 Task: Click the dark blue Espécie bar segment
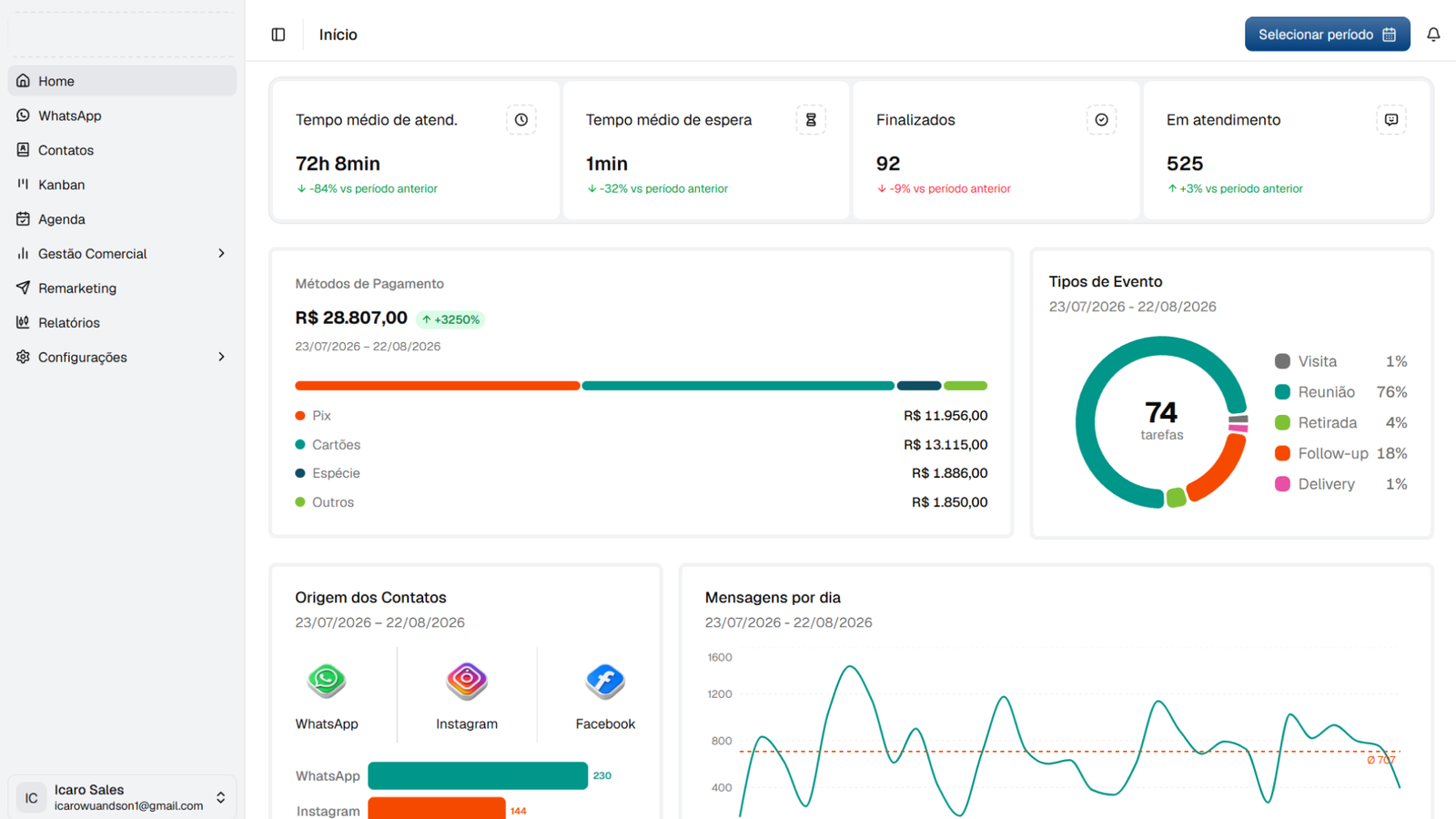click(x=919, y=386)
